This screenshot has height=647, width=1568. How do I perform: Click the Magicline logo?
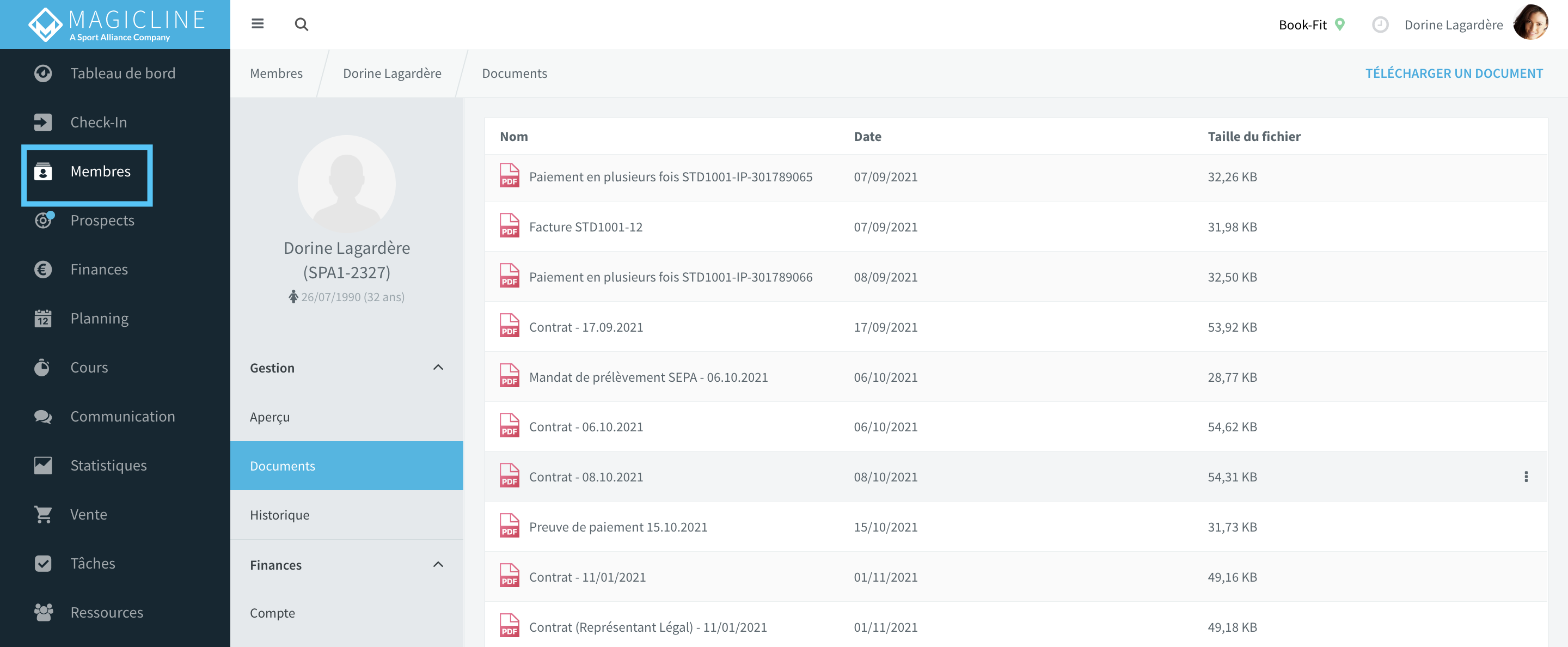pyautogui.click(x=115, y=25)
